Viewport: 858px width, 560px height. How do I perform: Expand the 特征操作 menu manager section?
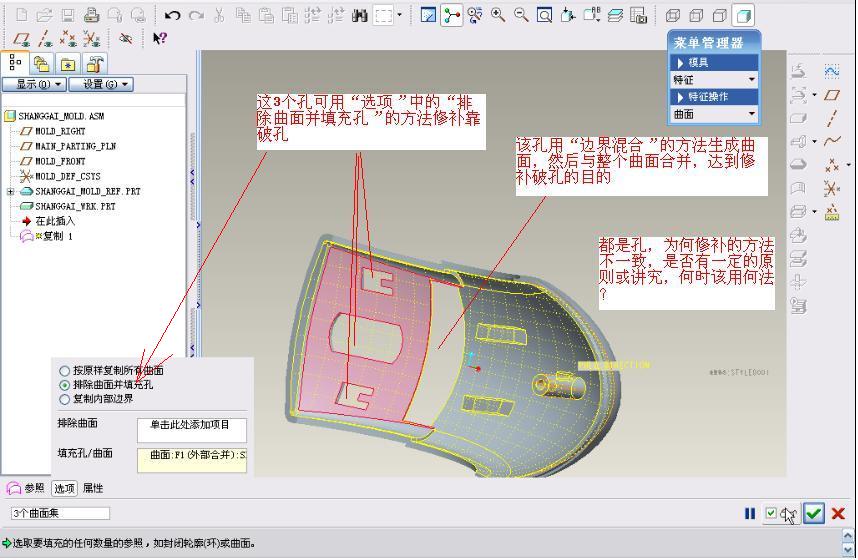pyautogui.click(x=714, y=97)
